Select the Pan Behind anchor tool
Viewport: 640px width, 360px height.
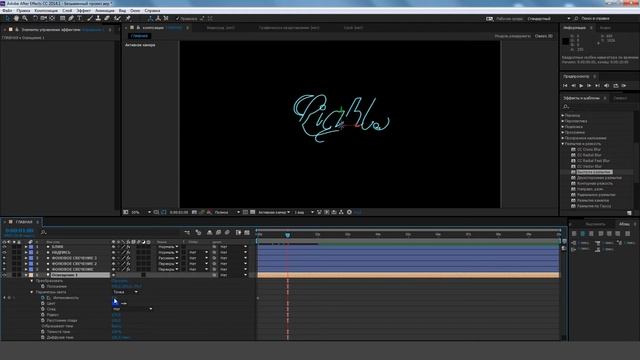point(52,18)
